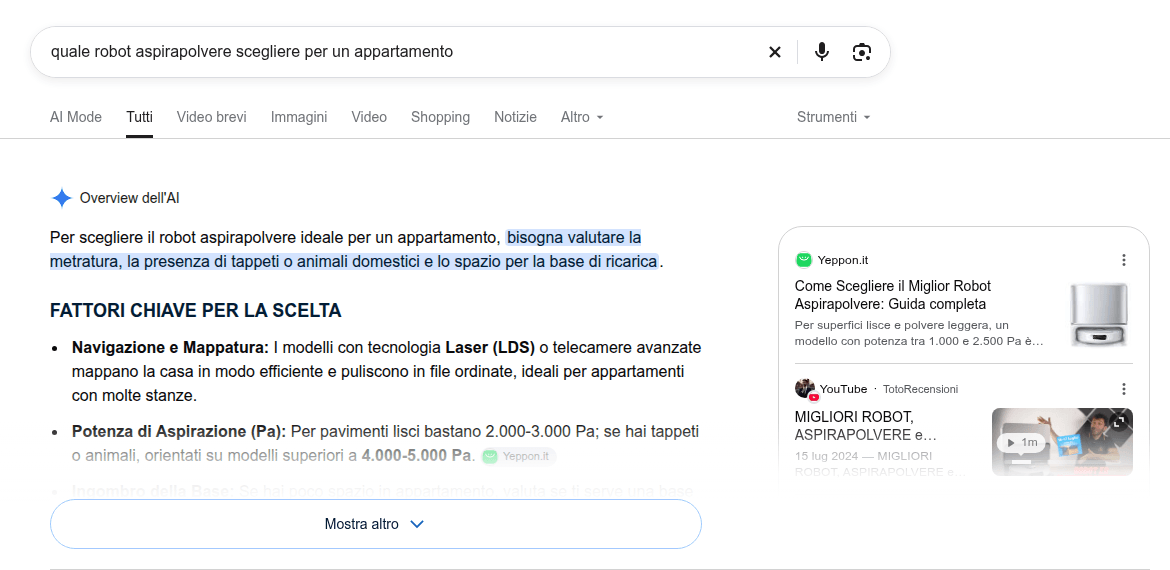Click the 'Laser (LDS)' bold text
The height and width of the screenshot is (570, 1170).
[490, 348]
